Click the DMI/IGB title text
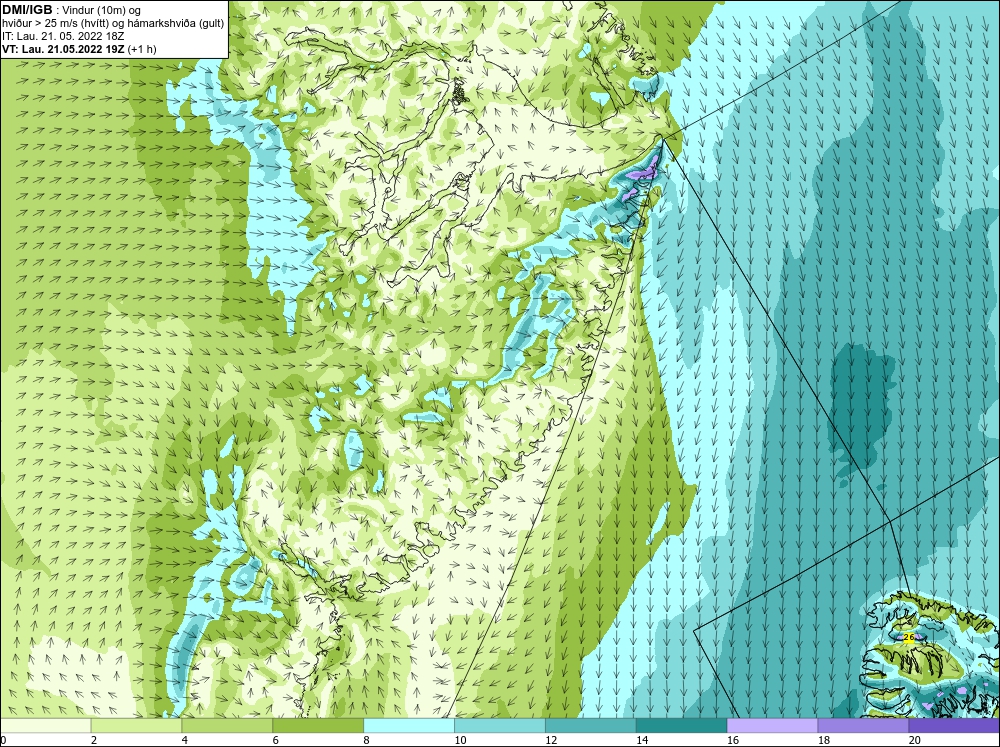Image resolution: width=1000 pixels, height=747 pixels. [27, 10]
